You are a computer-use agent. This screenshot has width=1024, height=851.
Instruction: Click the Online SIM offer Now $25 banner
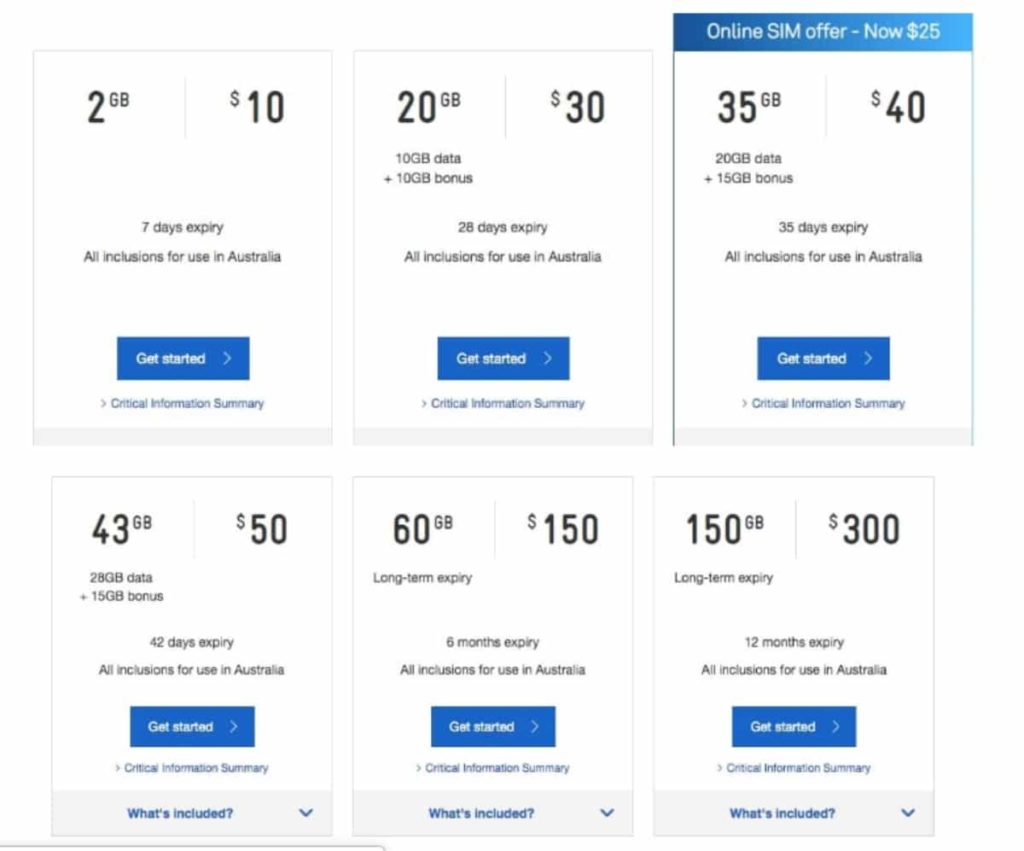click(823, 32)
